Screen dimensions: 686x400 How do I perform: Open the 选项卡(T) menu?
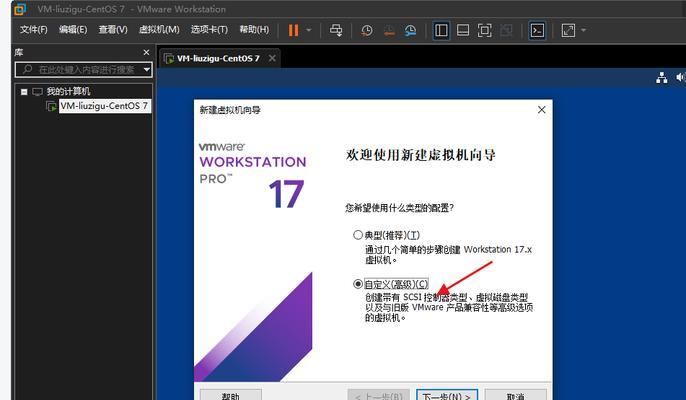pos(209,30)
